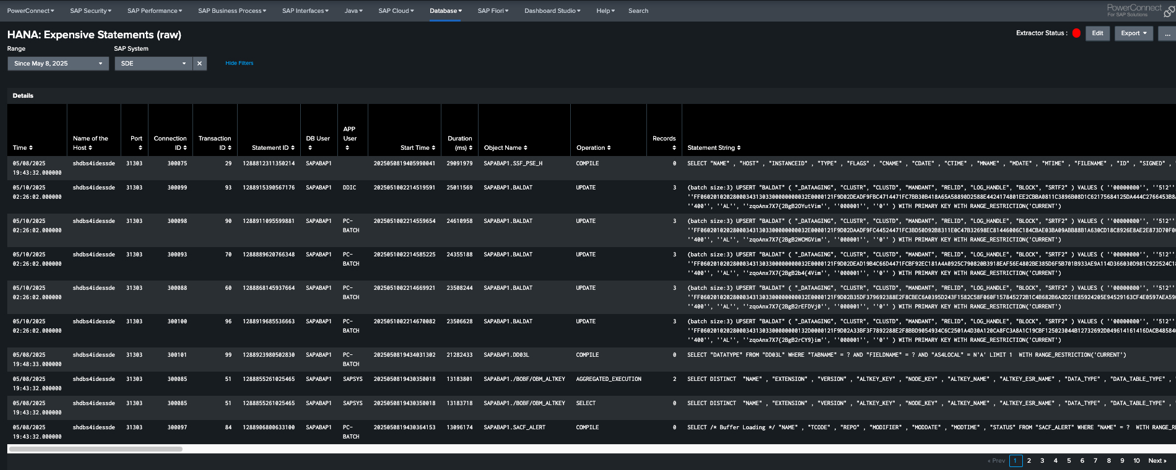Select current page 1 in pagination
Viewport: 1176px width, 470px height.
point(1016,460)
